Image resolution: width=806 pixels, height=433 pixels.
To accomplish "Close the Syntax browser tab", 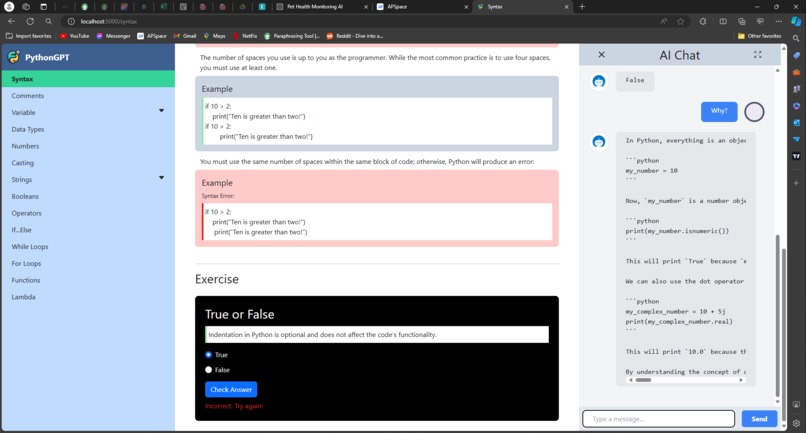I will click(566, 7).
